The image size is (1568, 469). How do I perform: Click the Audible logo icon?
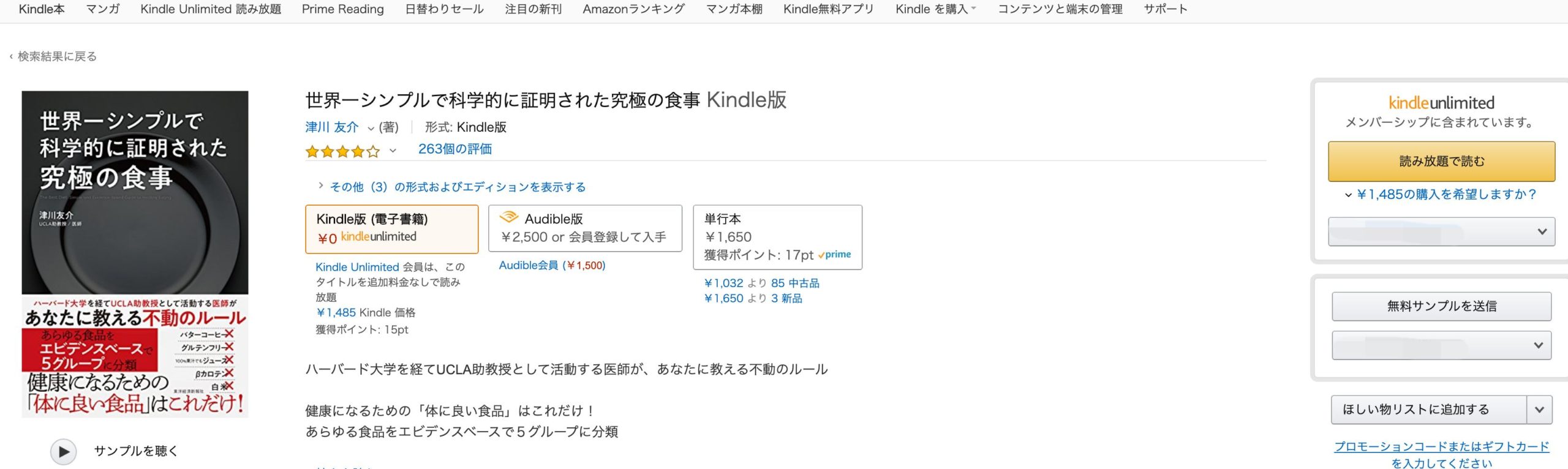pos(508,217)
